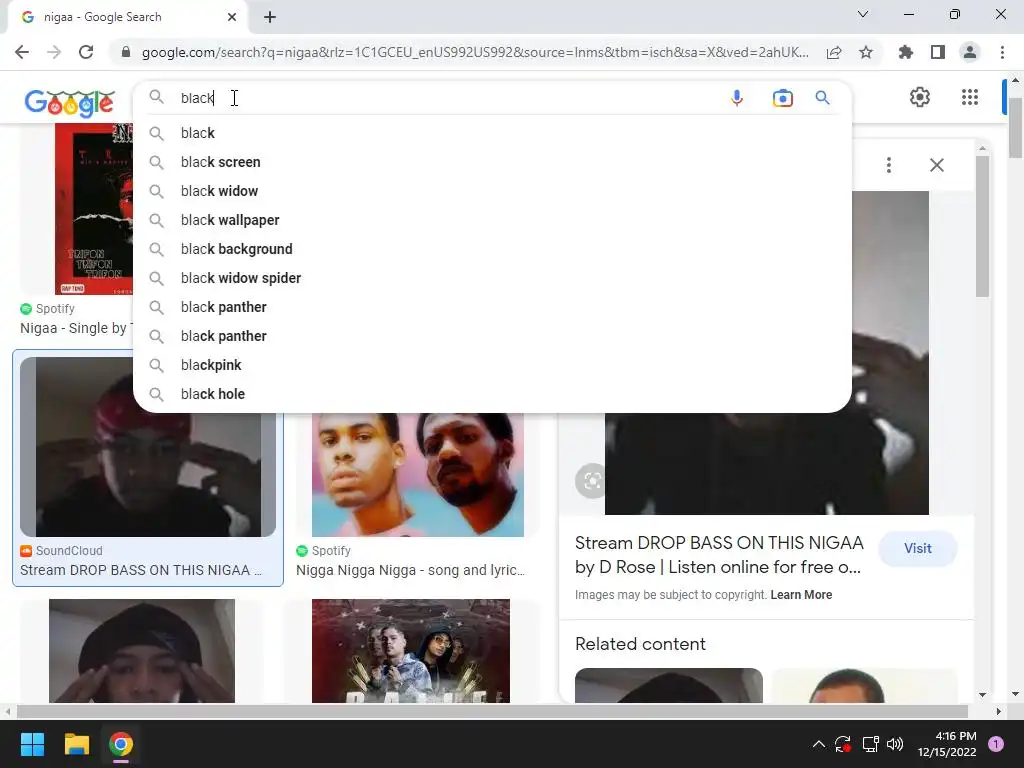Open the two men Spotify thumbnail
1024x768 pixels.
(x=418, y=475)
